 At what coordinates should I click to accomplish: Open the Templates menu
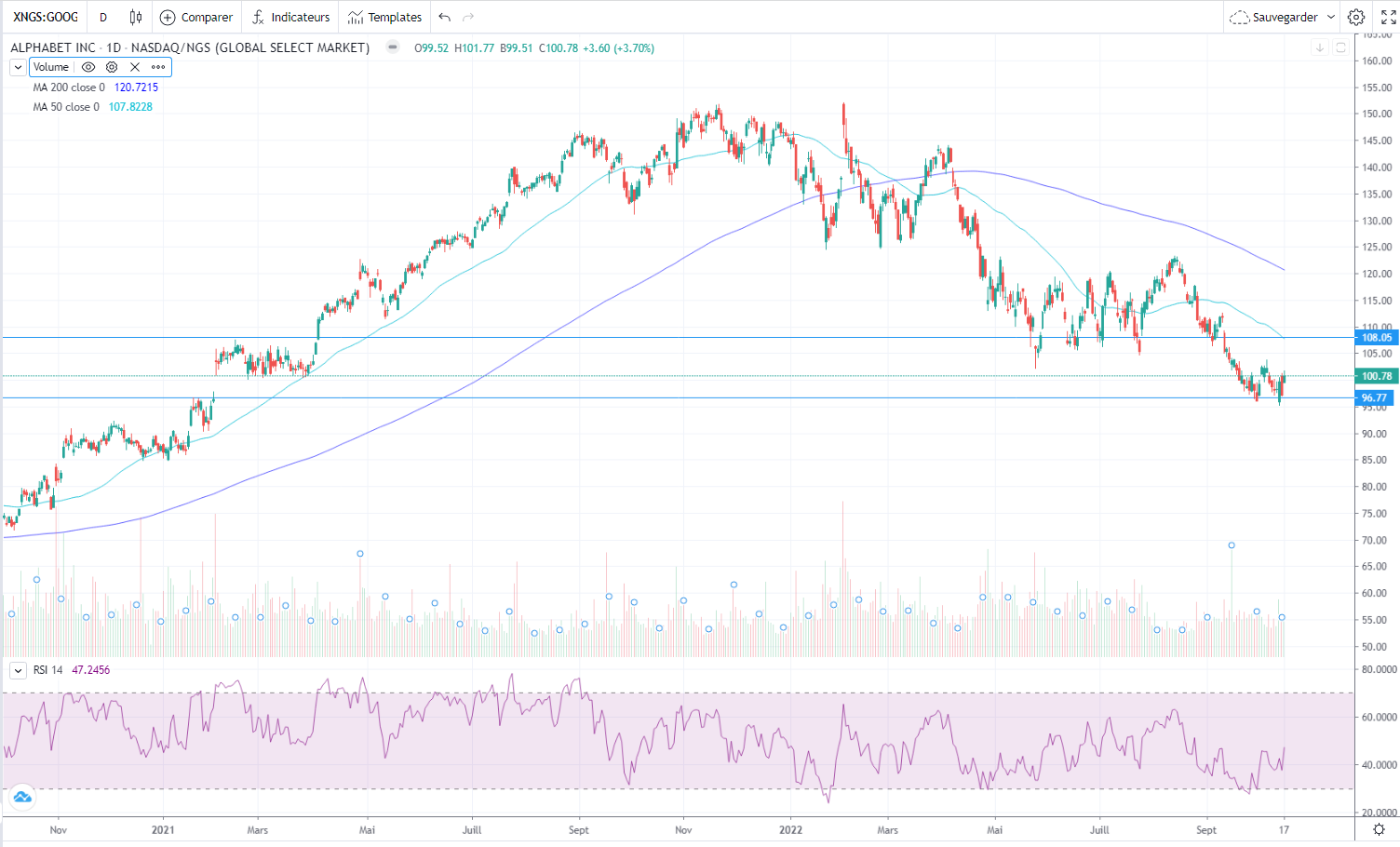[384, 17]
